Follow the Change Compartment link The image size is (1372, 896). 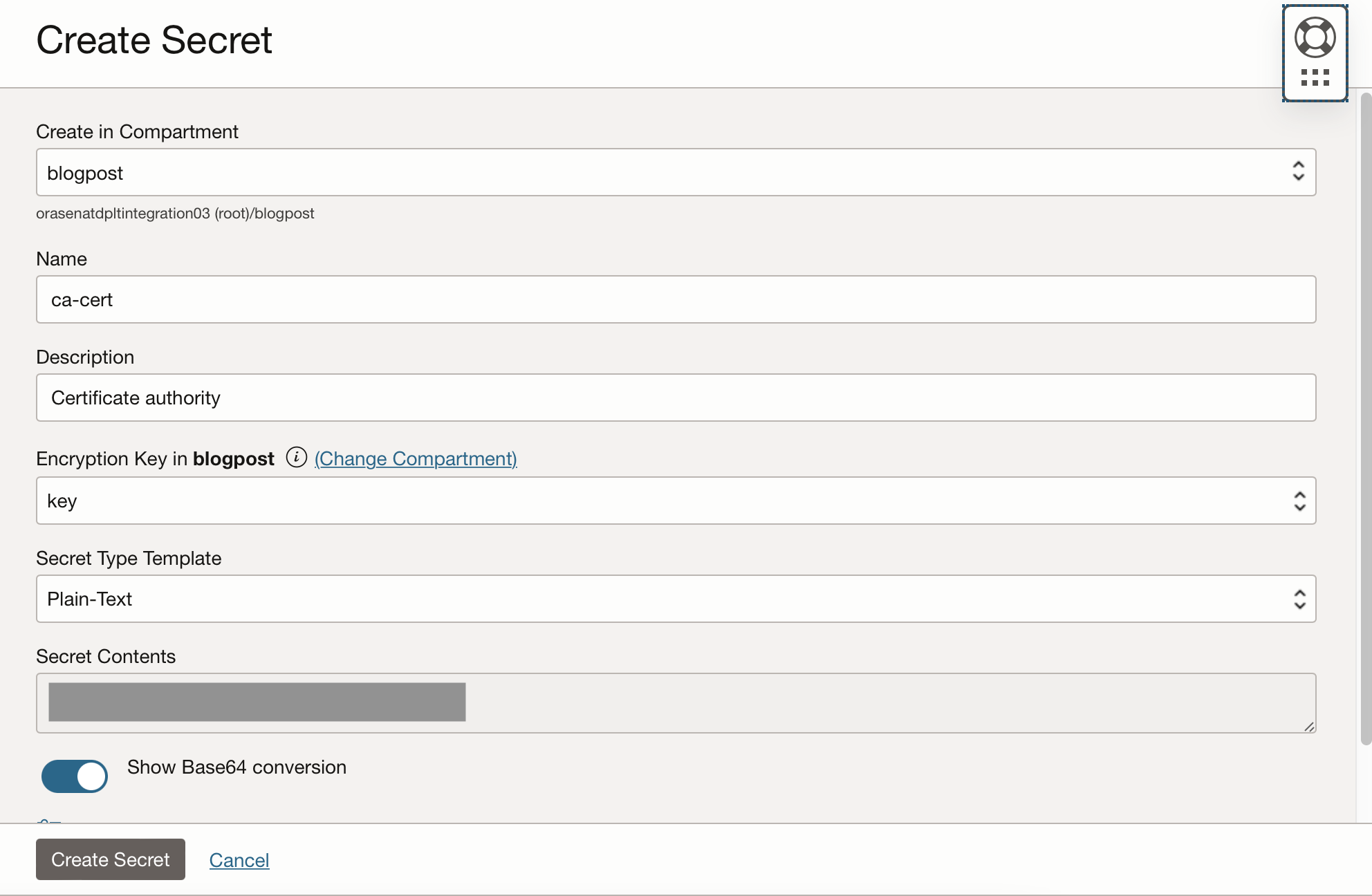pos(416,459)
